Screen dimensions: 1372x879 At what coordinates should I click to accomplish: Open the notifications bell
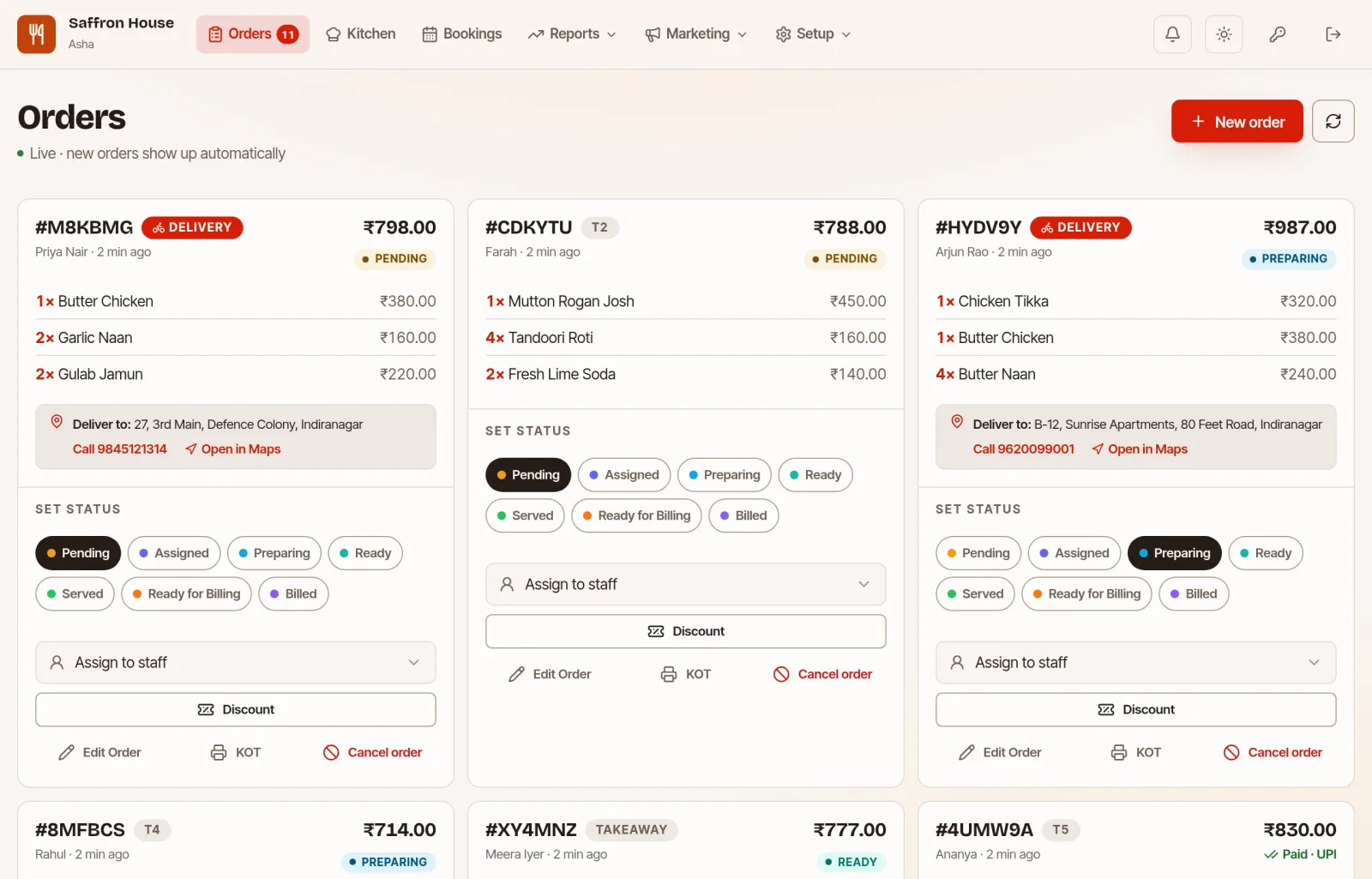click(x=1172, y=34)
